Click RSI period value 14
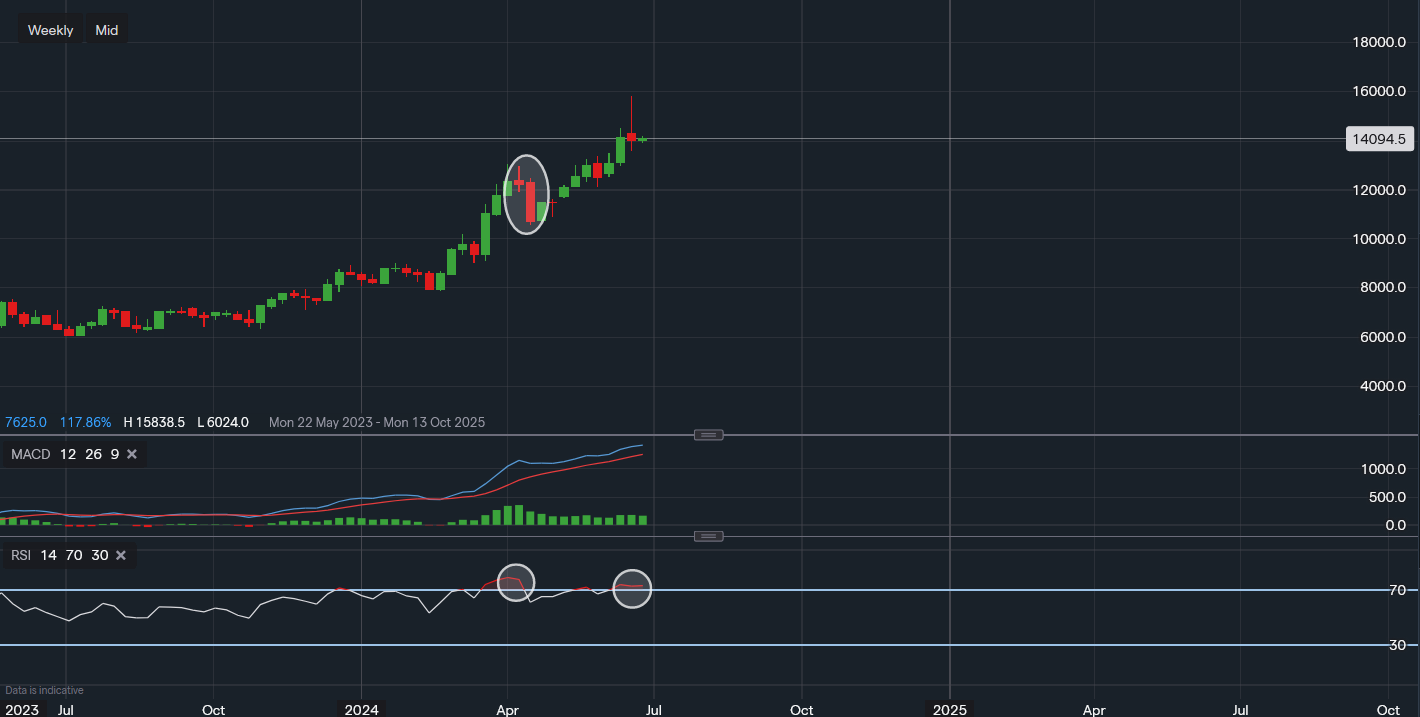Screen dimensions: 1420x717 point(48,555)
